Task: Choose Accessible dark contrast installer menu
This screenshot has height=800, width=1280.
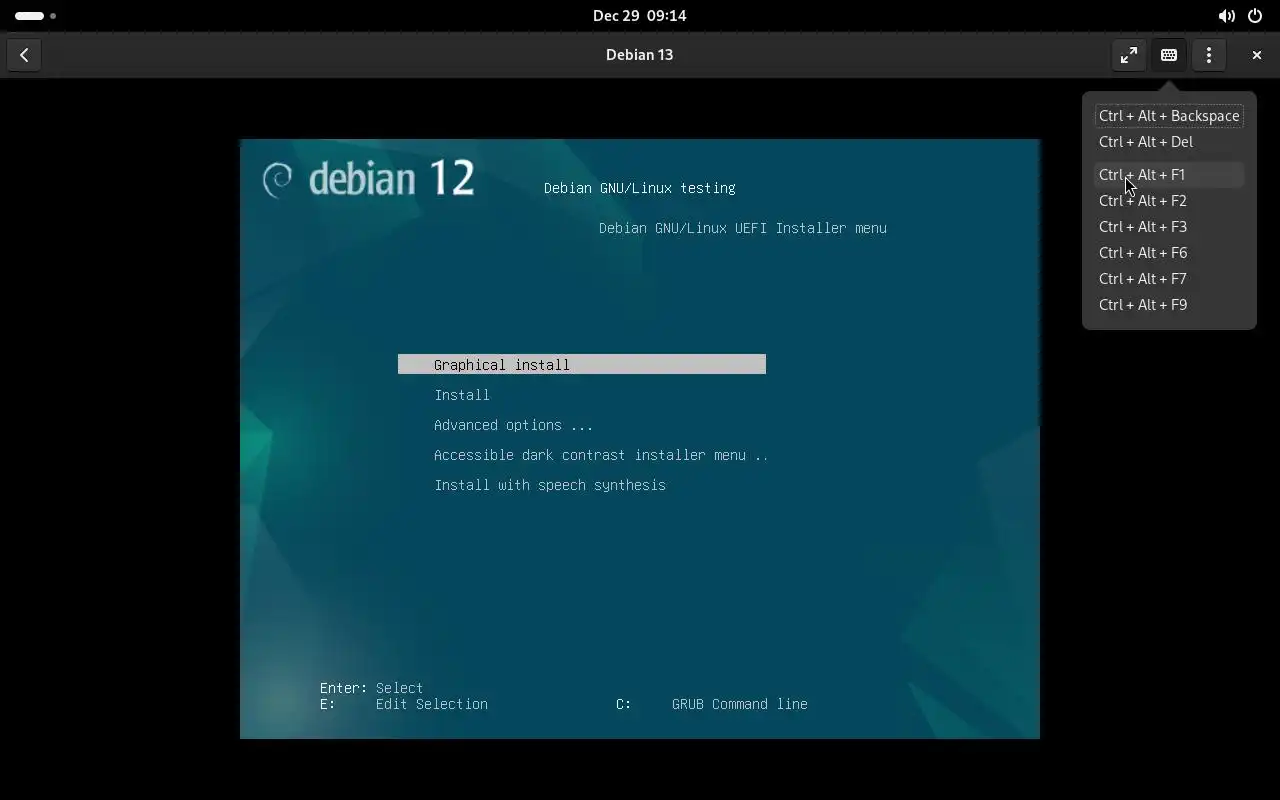Action: coord(601,455)
